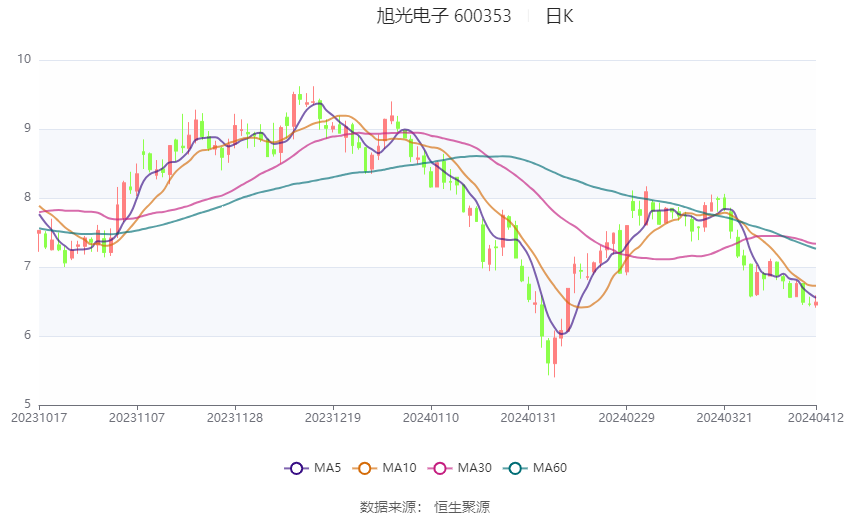Screen dimensions: 850x517
Task: Click the 数据来源 caption label
Action: pos(392,507)
